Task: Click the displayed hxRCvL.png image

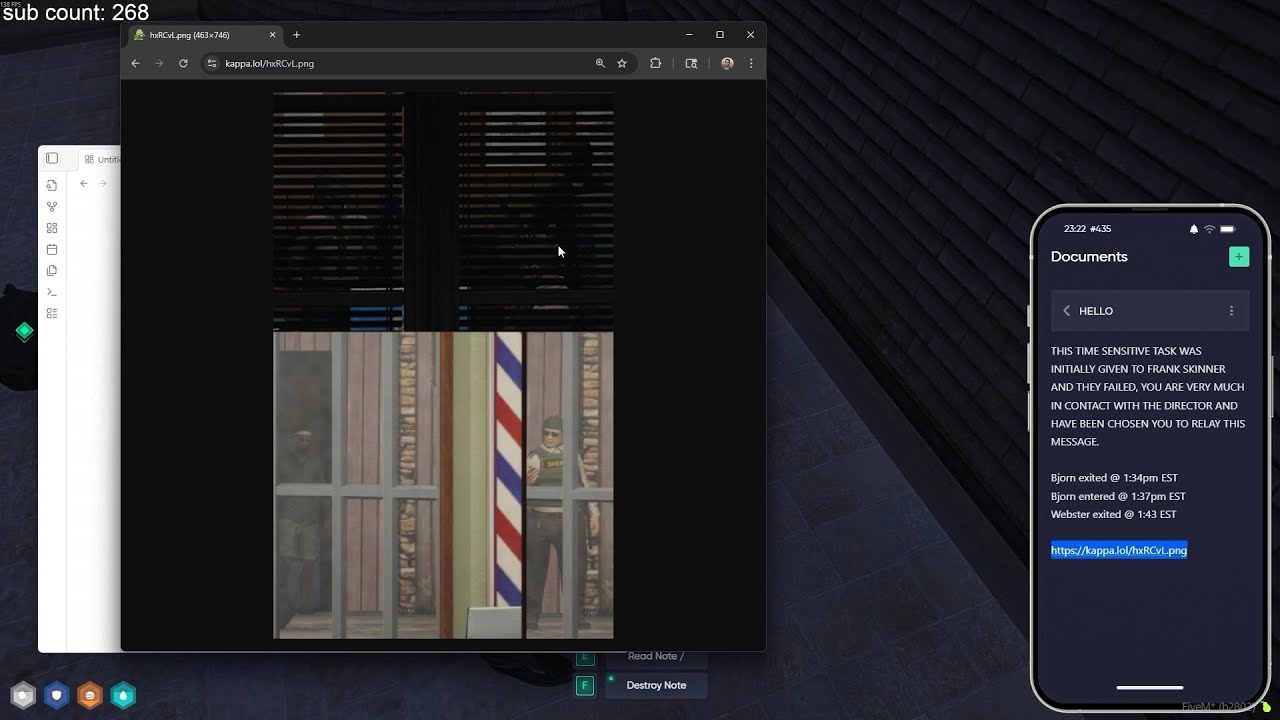Action: pyautogui.click(x=443, y=365)
